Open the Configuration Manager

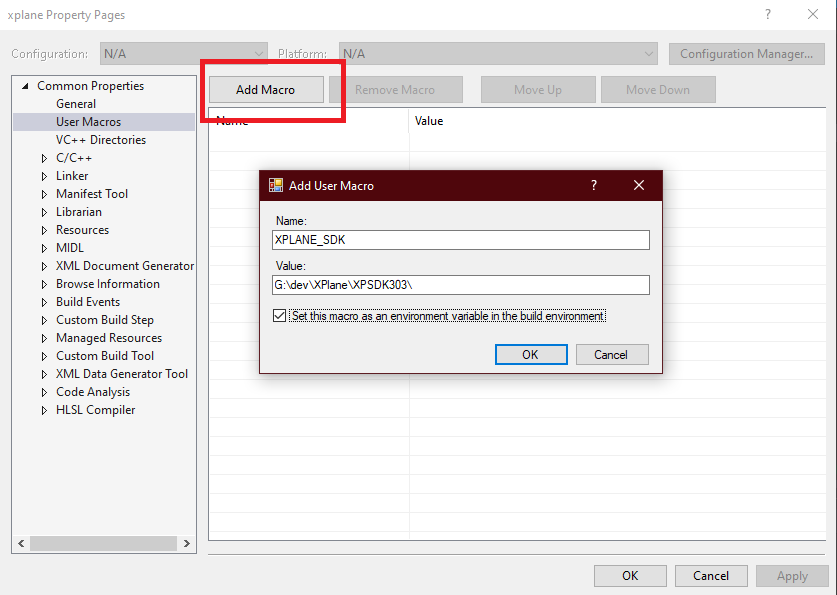click(746, 54)
